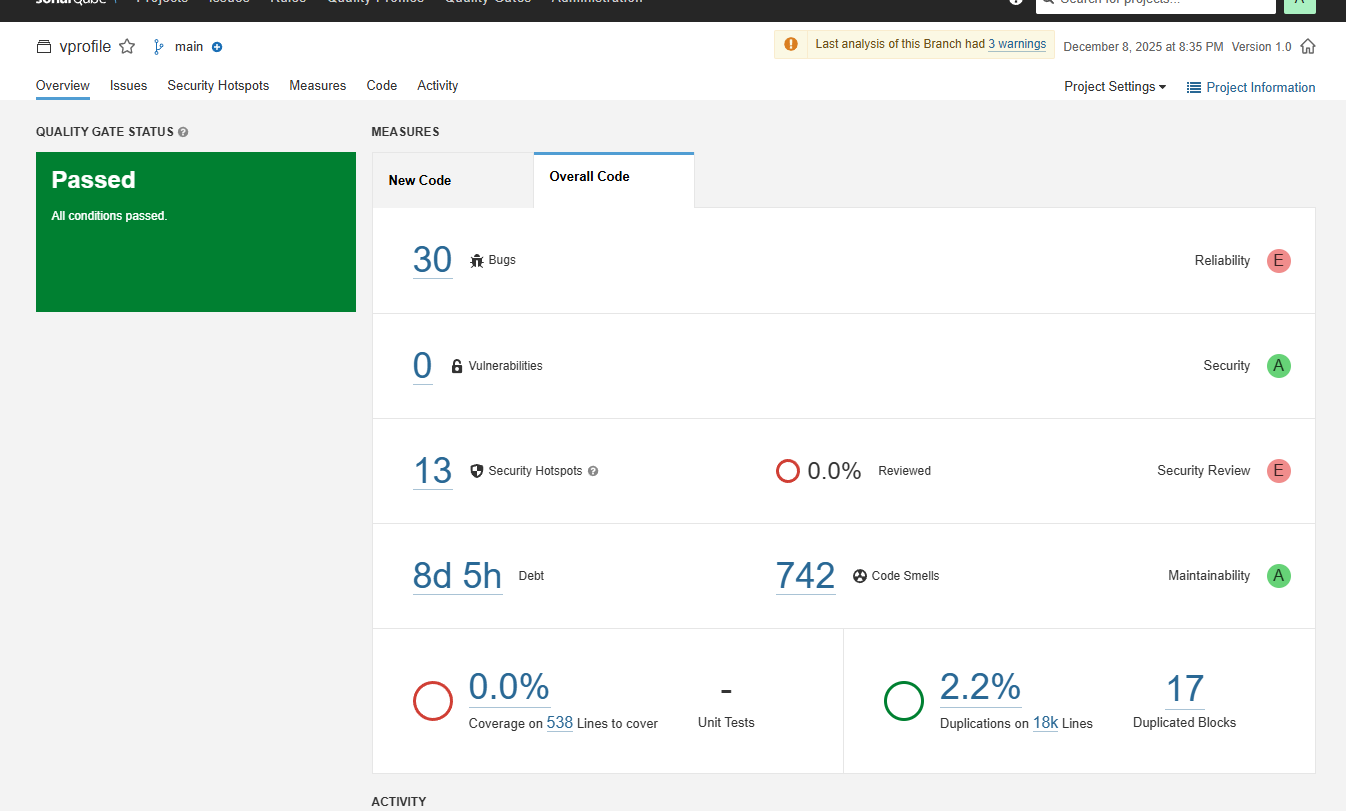This screenshot has width=1346, height=811.
Task: Open the help tooltip icon after Security Hotspots
Action: [593, 471]
